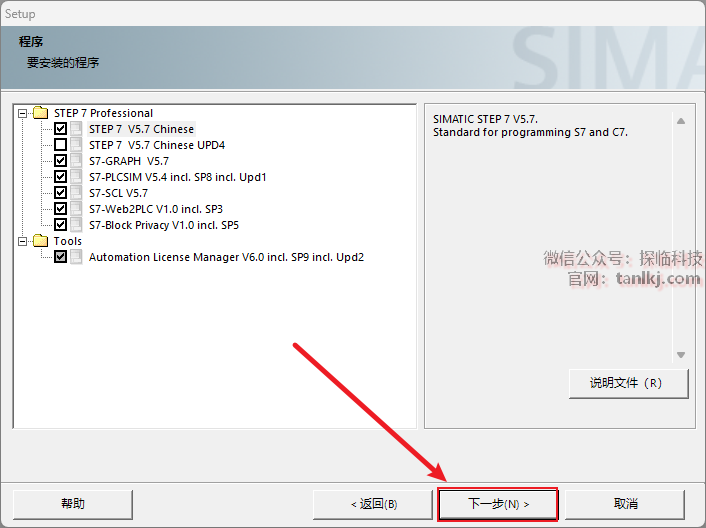Uncheck the S7-Web2PLC V1.0 checkbox
This screenshot has height=528, width=706.
coord(60,208)
